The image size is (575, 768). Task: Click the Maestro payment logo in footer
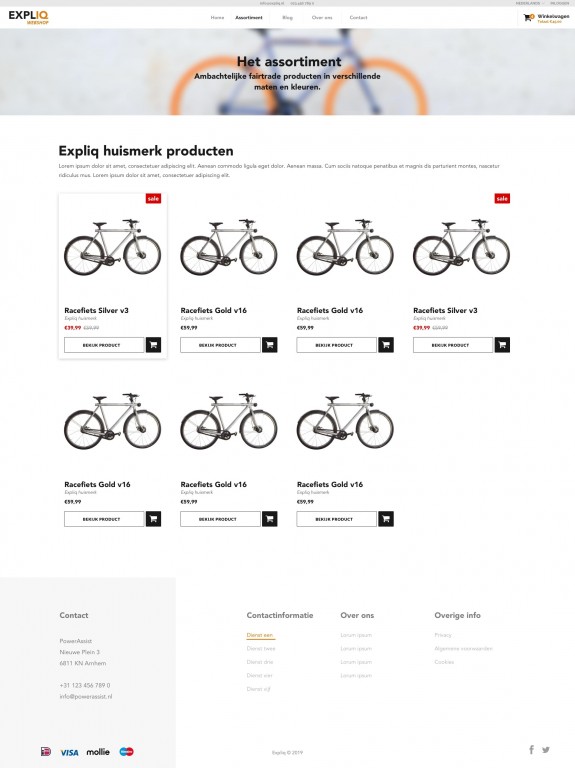click(x=126, y=751)
